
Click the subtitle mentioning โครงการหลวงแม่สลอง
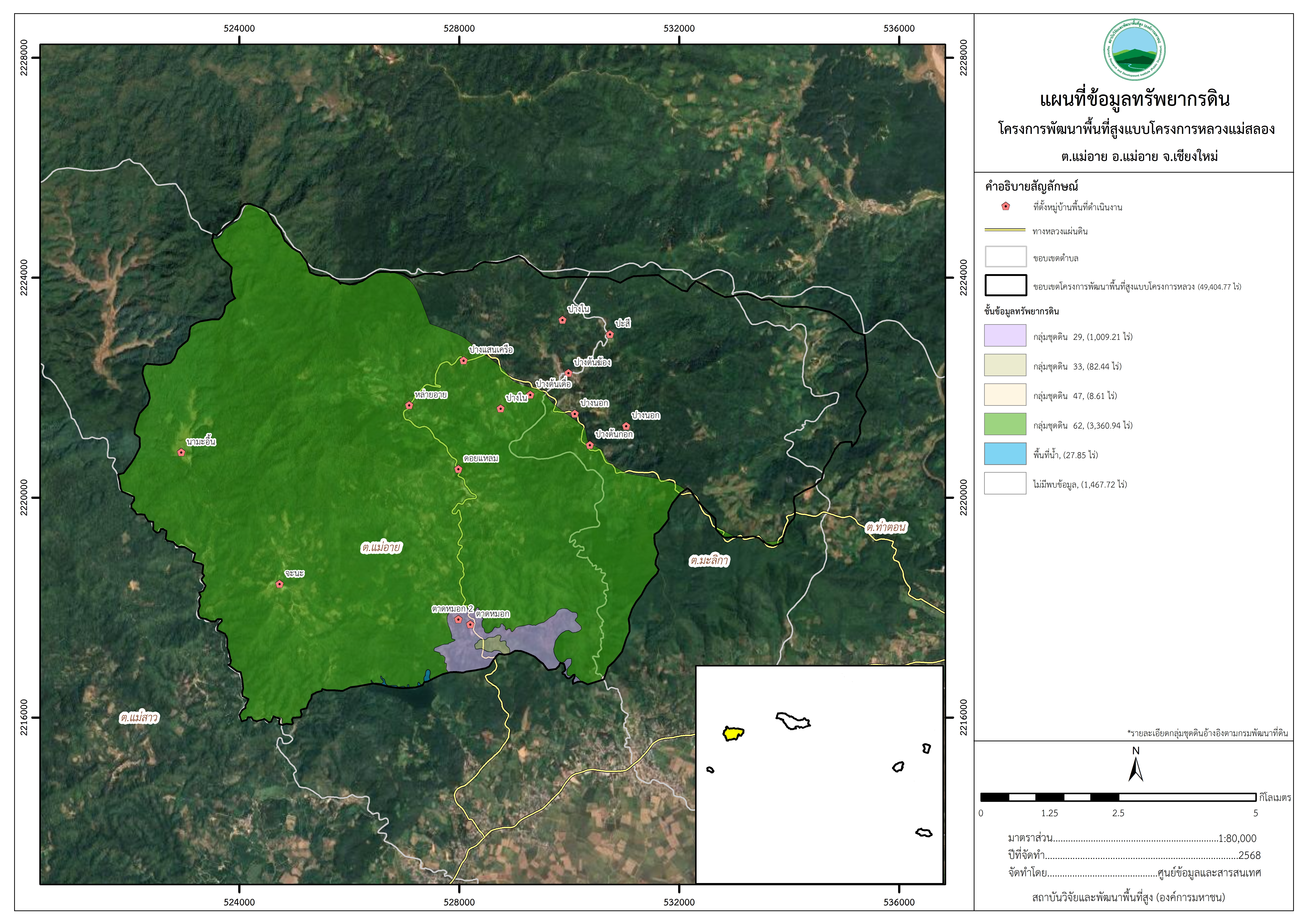(x=1137, y=129)
